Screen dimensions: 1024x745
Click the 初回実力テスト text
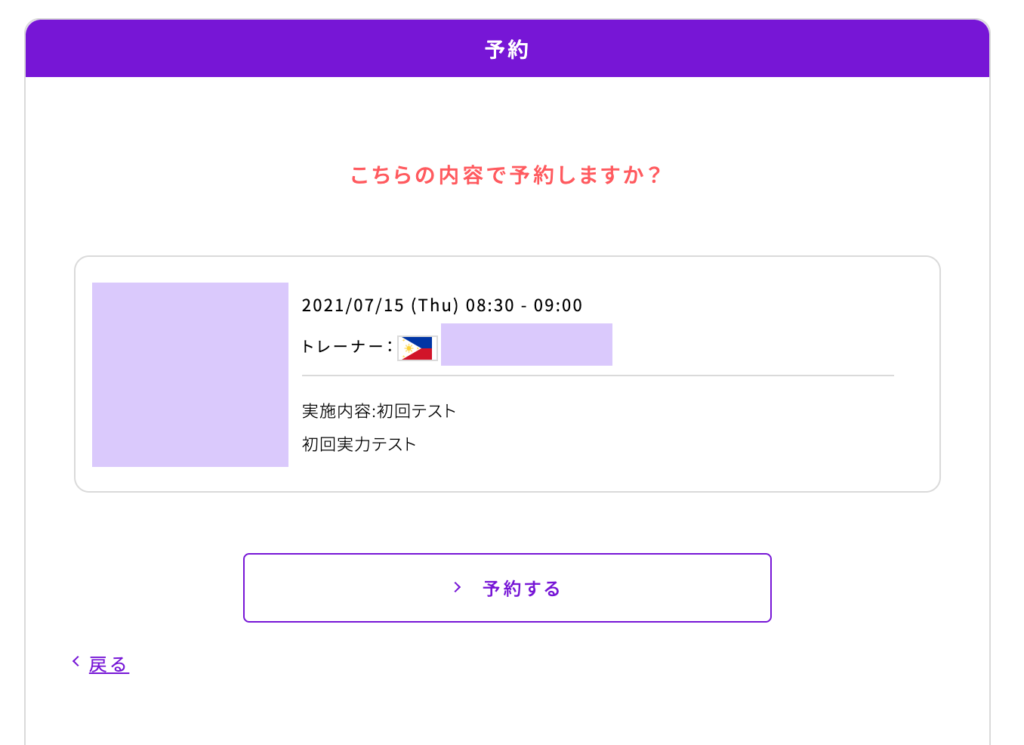[359, 445]
